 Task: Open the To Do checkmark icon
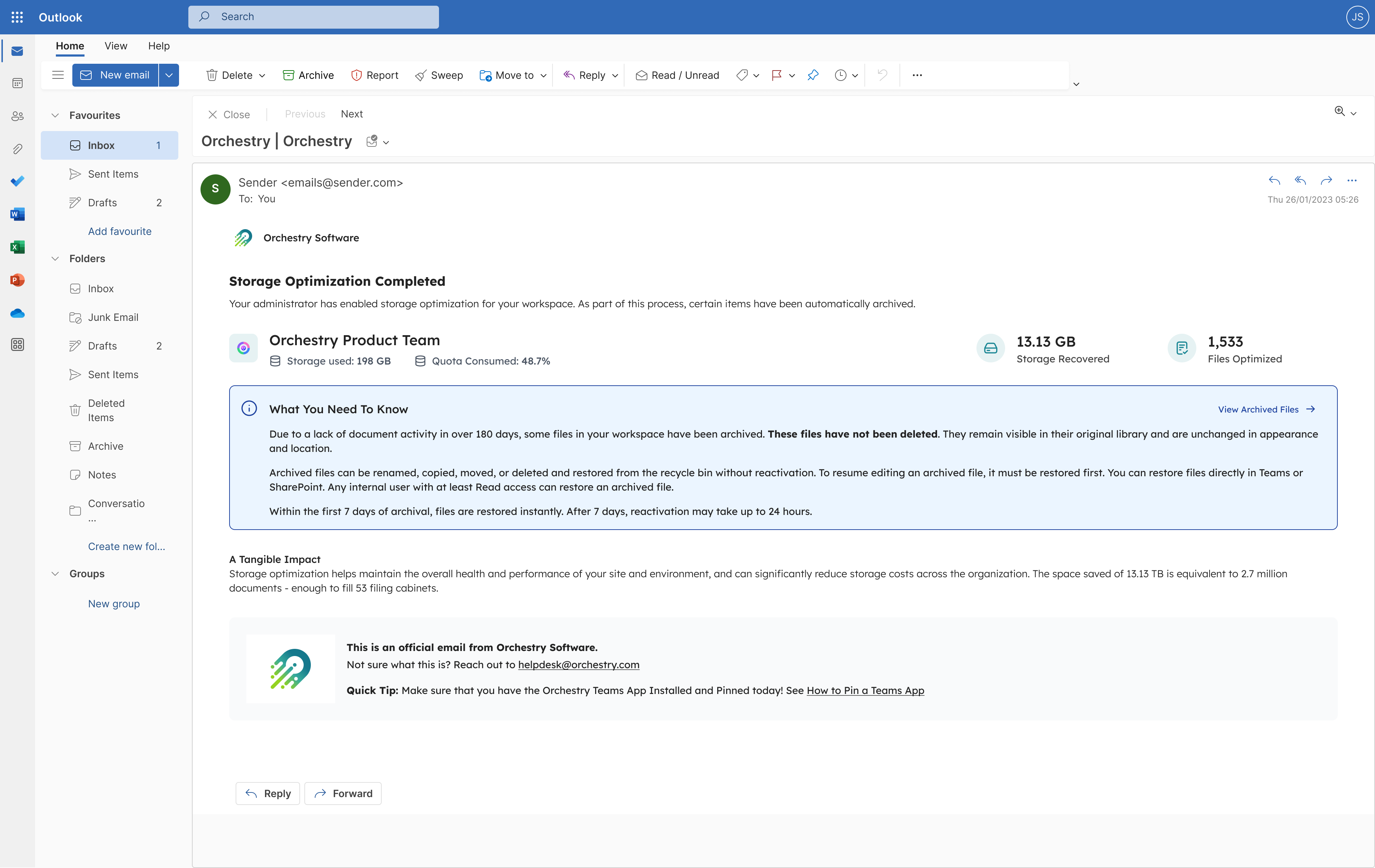pos(17,181)
